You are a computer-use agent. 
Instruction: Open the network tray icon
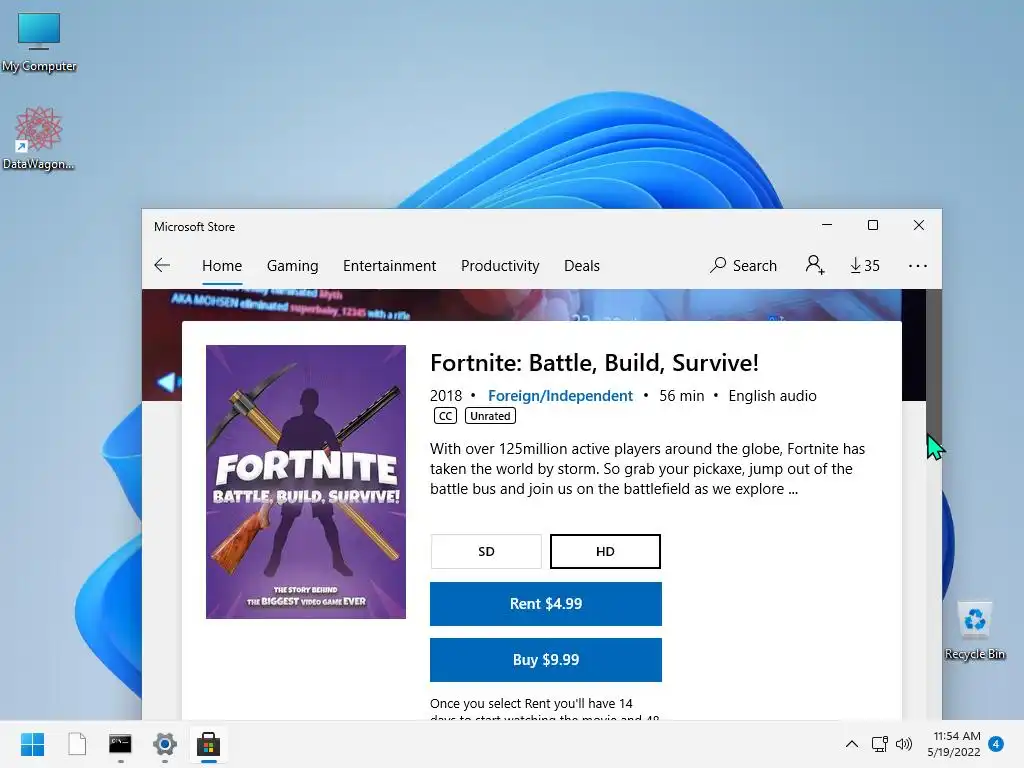(880, 744)
